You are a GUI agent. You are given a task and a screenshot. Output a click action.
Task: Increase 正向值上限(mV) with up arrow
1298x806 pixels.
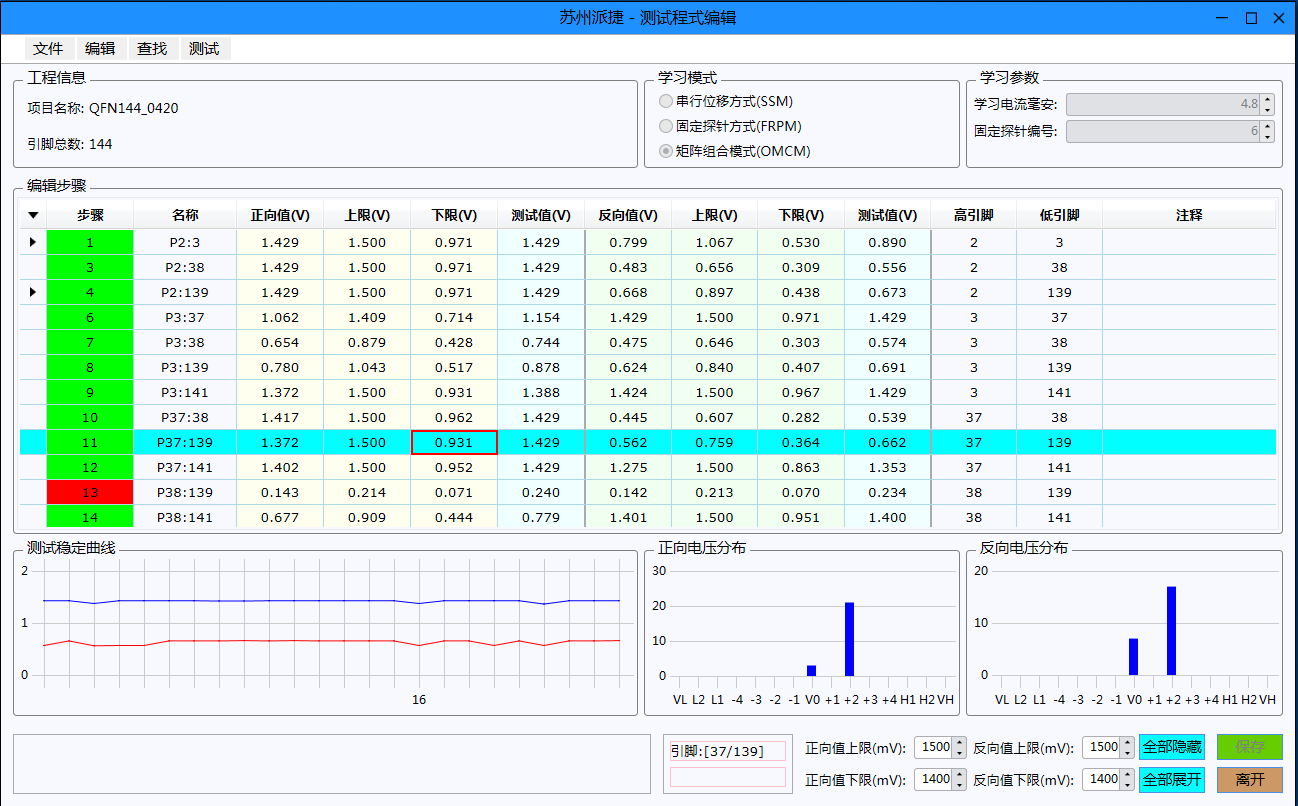point(960,742)
